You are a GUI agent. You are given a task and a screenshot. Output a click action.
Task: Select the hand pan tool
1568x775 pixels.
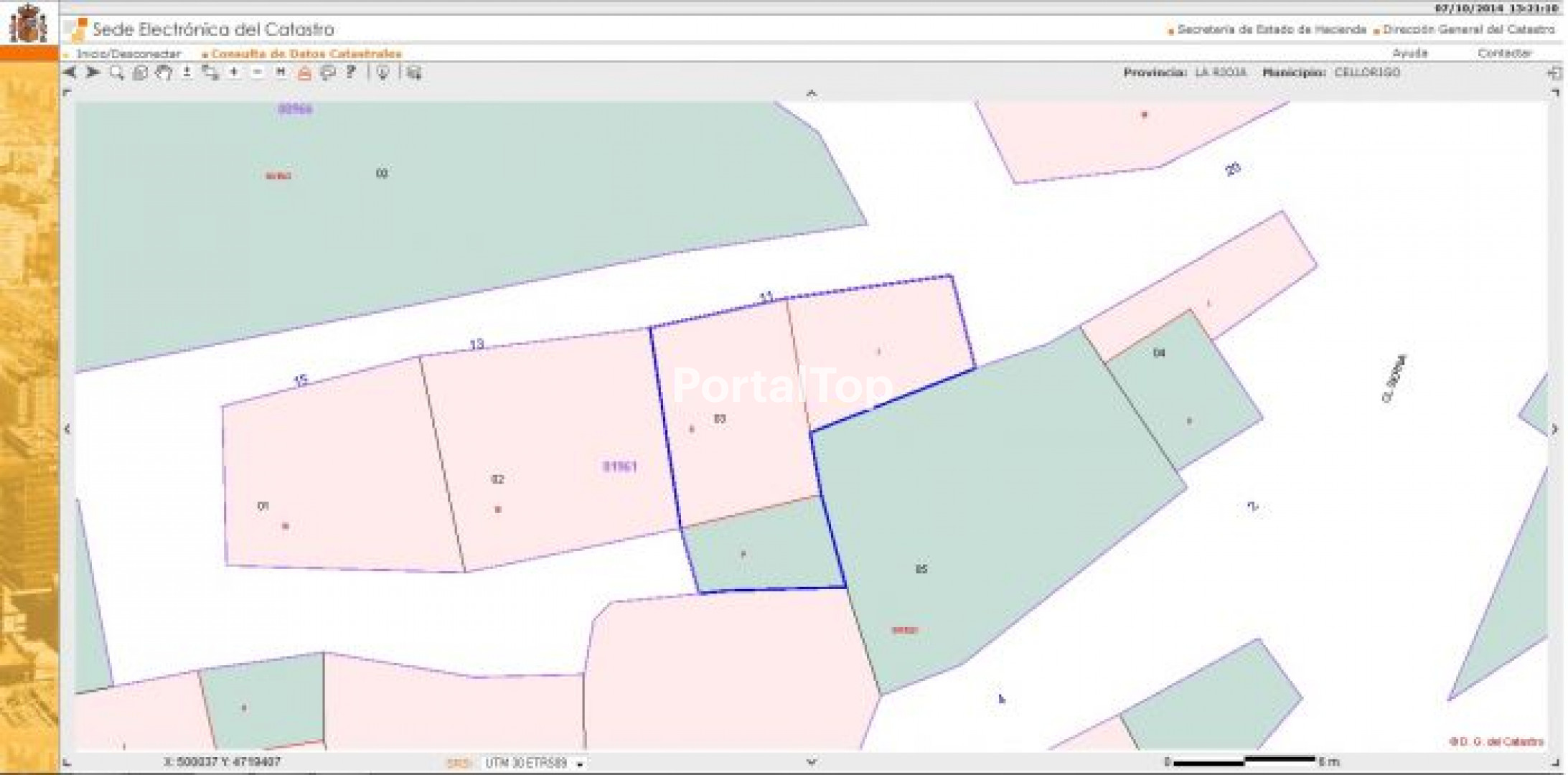(164, 72)
